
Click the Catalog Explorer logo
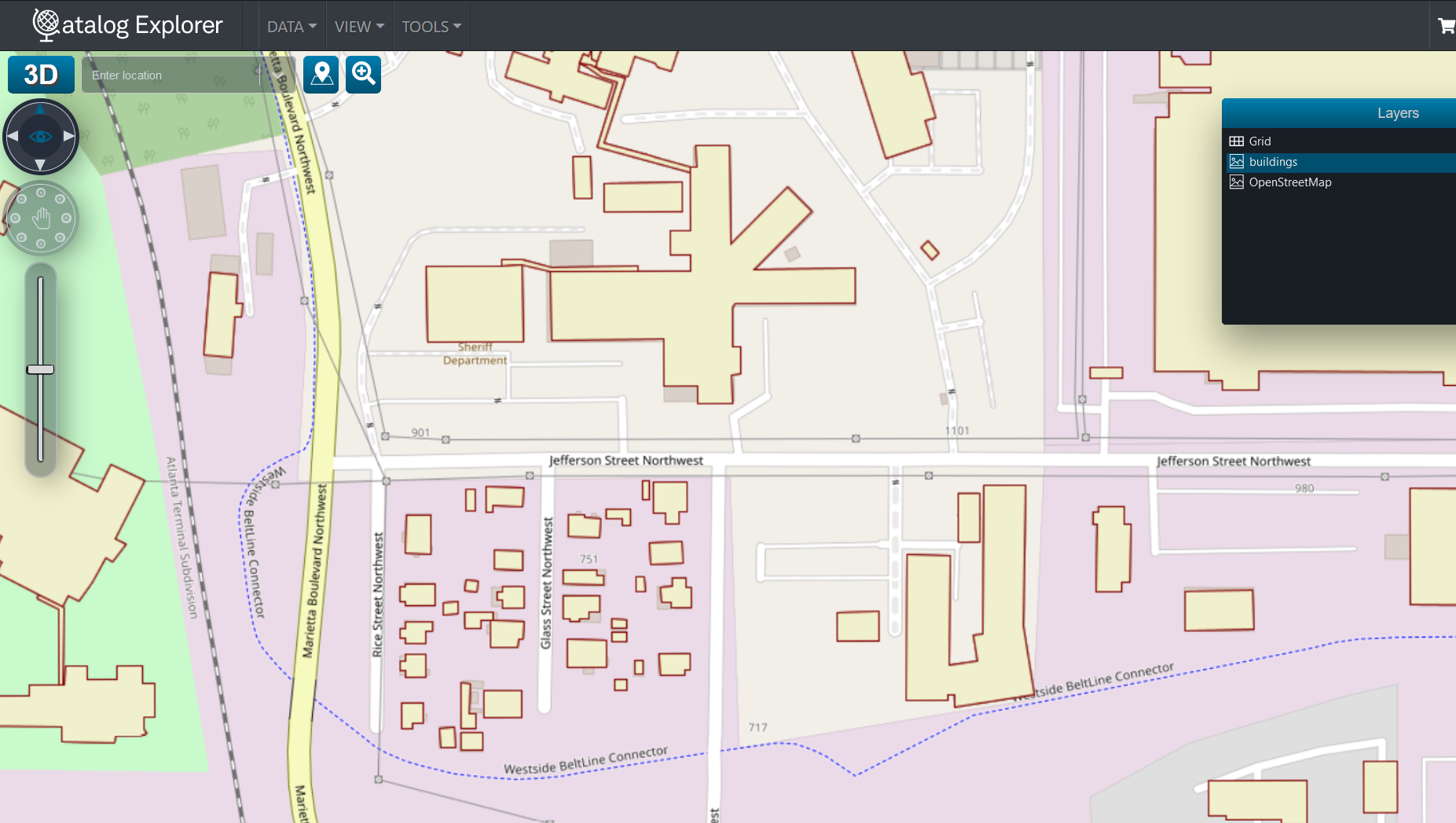128,25
